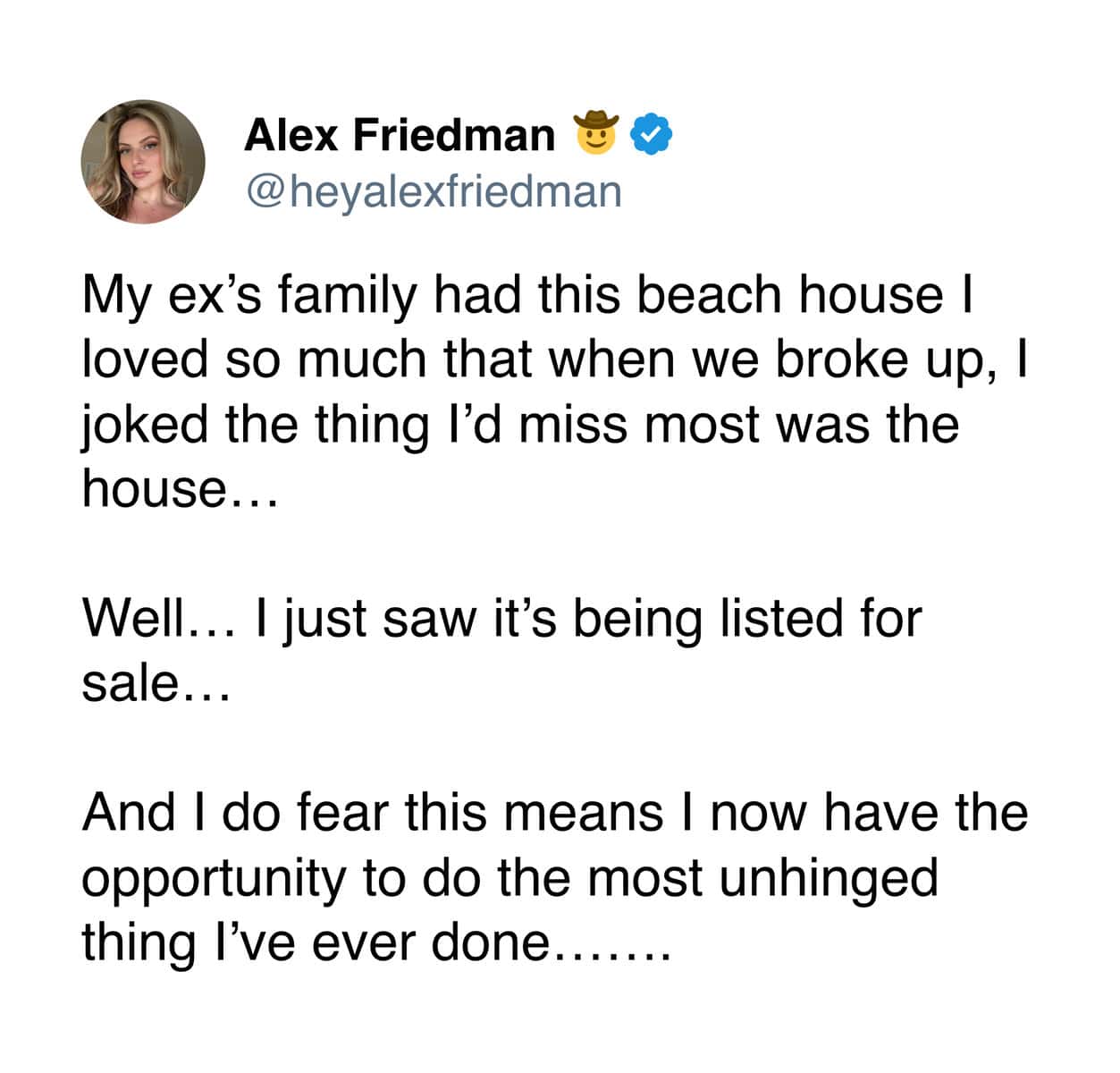
Task: Click the standalone "house…" line
Action: [x=180, y=489]
